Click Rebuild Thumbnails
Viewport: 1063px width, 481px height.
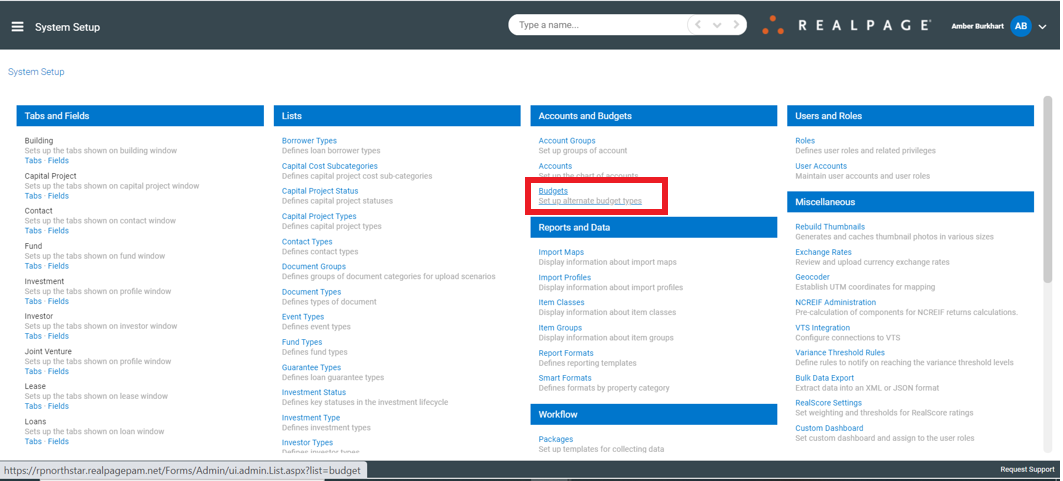point(830,227)
